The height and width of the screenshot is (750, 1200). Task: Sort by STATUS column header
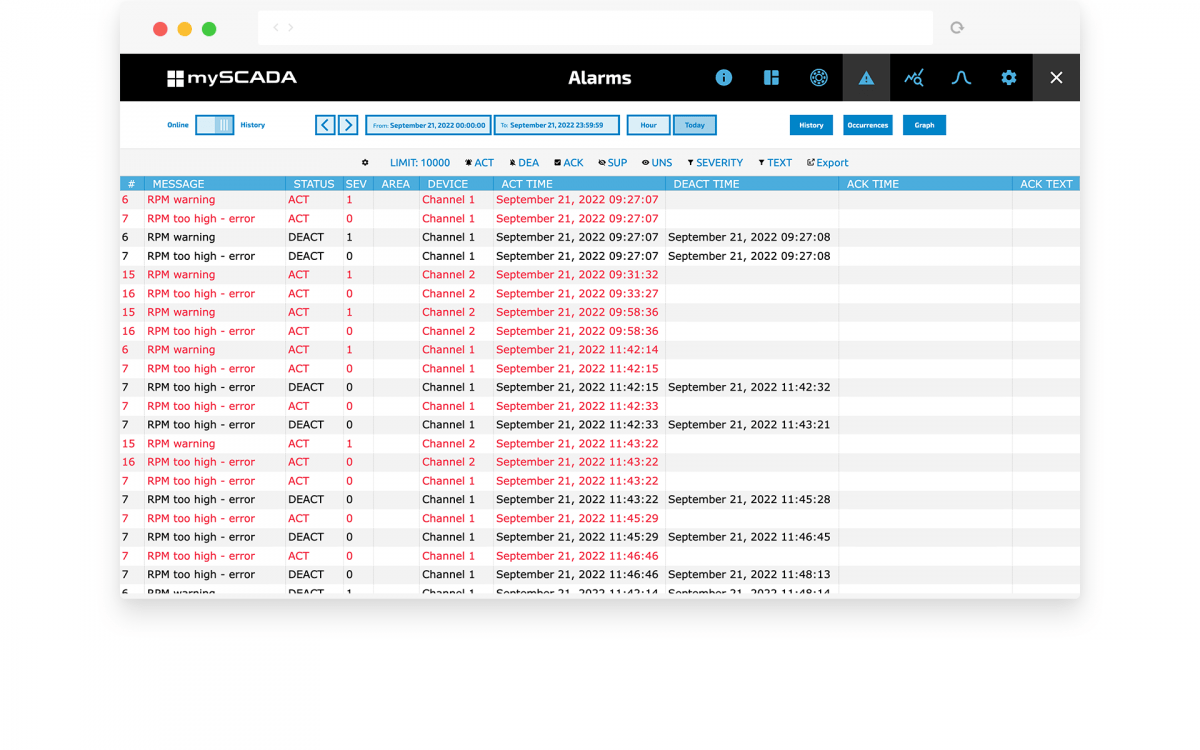click(x=314, y=184)
